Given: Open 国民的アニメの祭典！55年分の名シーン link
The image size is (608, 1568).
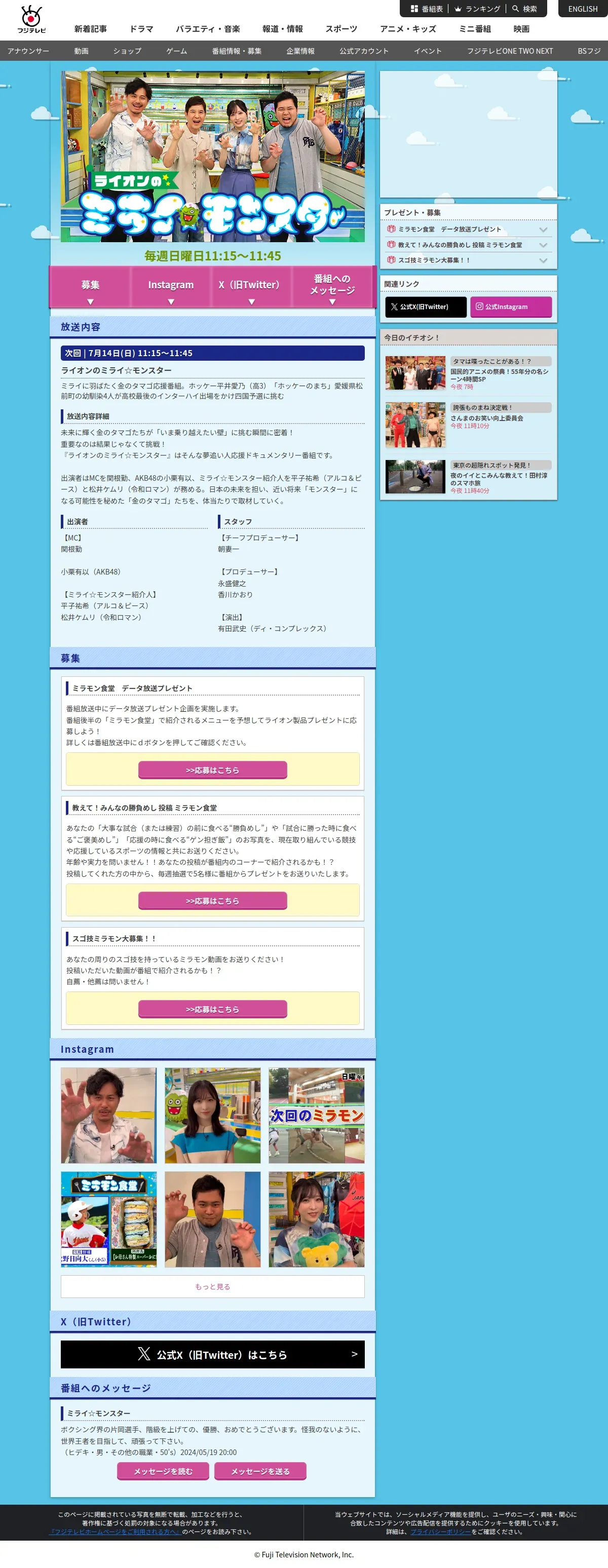Looking at the screenshot, I should coord(499,375).
